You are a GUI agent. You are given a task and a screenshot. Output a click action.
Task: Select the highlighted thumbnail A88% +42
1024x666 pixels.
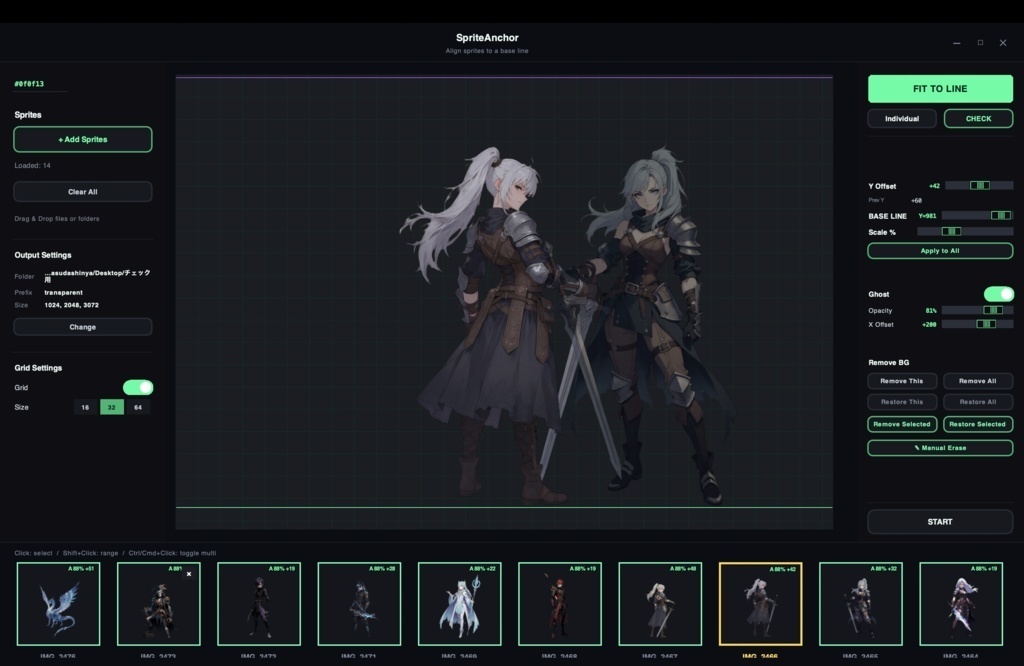(760, 604)
